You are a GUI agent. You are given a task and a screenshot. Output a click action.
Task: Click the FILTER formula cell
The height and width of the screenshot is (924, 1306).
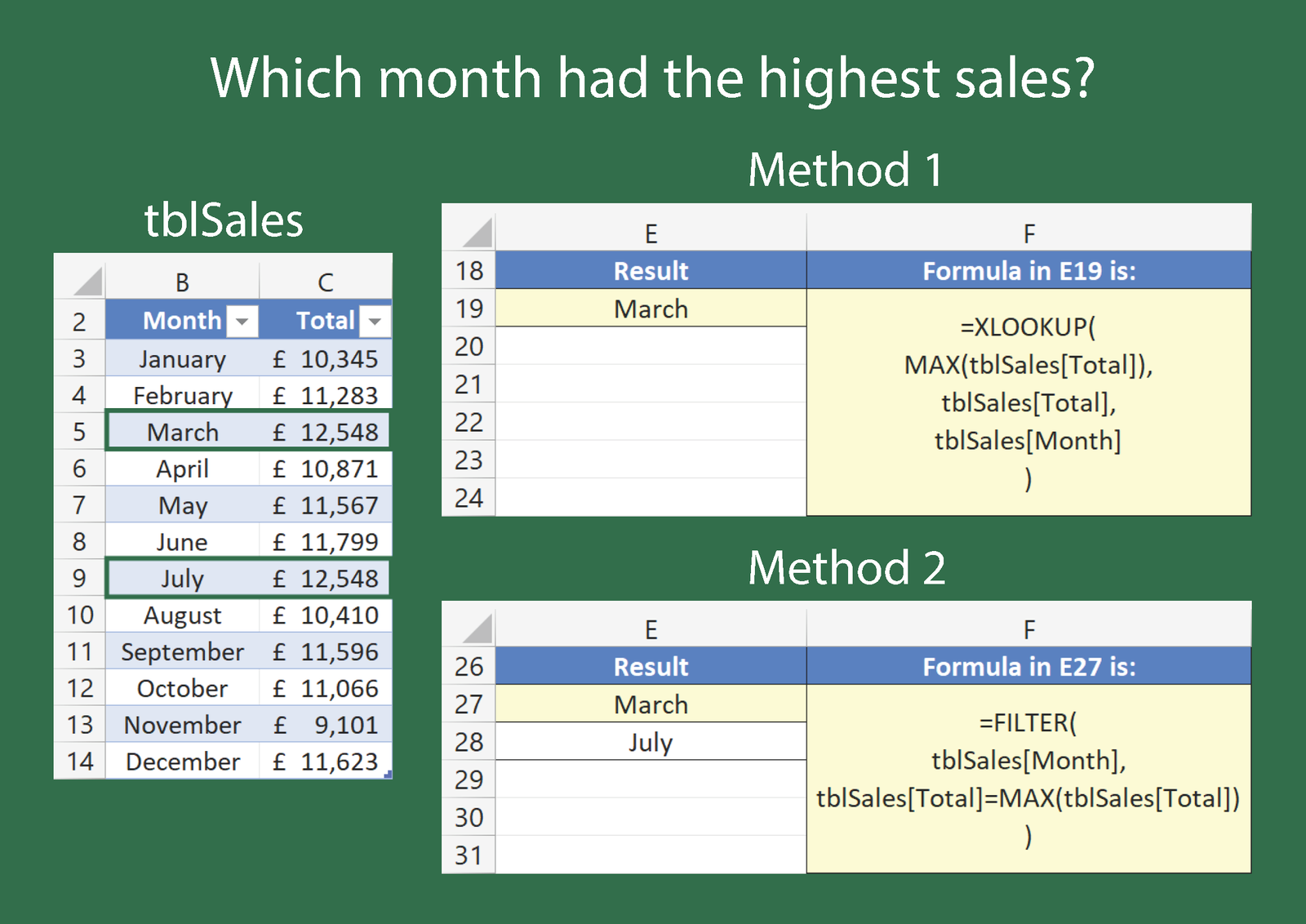(1028, 779)
